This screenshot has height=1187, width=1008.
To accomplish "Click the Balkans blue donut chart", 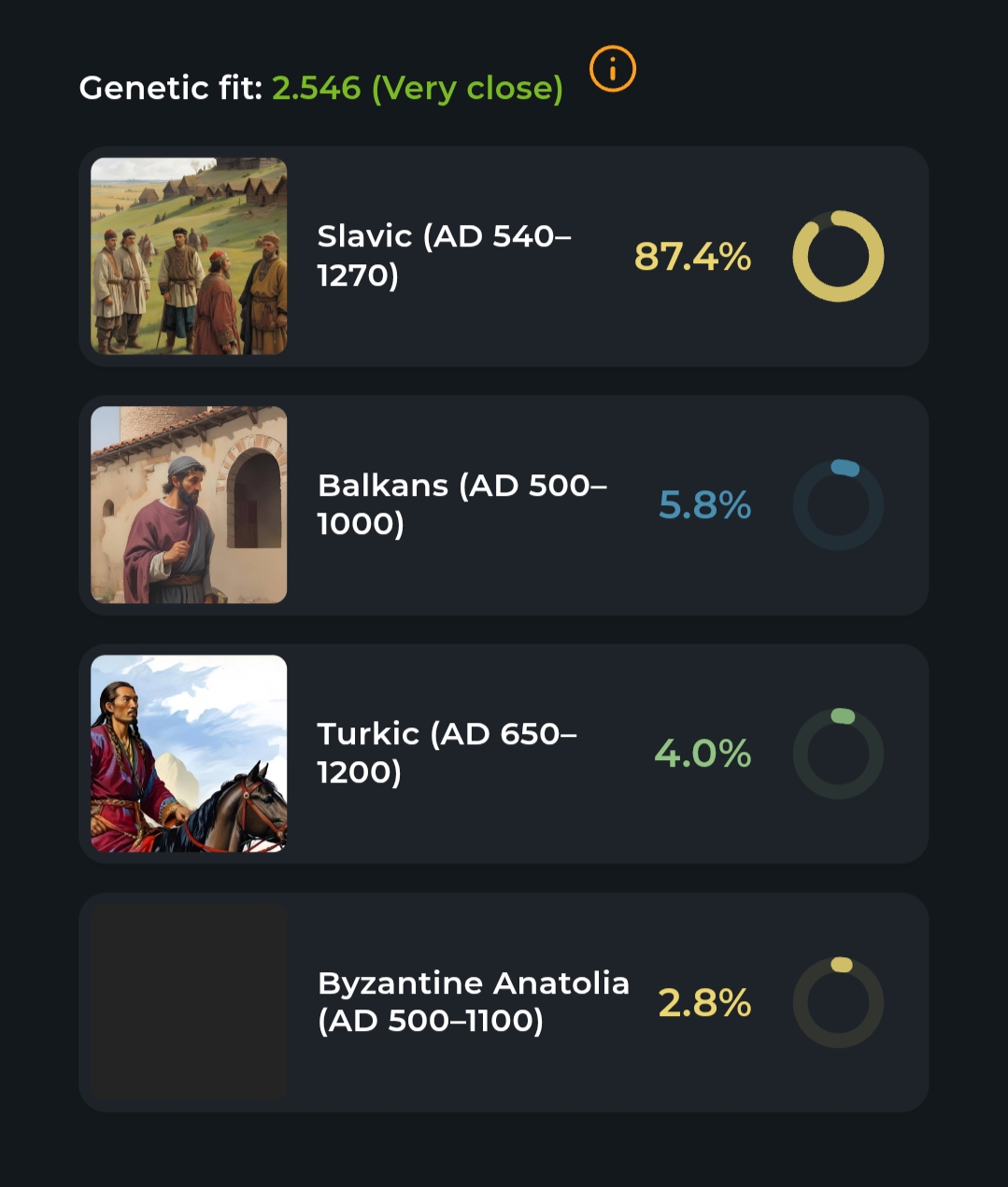I will pos(838,505).
